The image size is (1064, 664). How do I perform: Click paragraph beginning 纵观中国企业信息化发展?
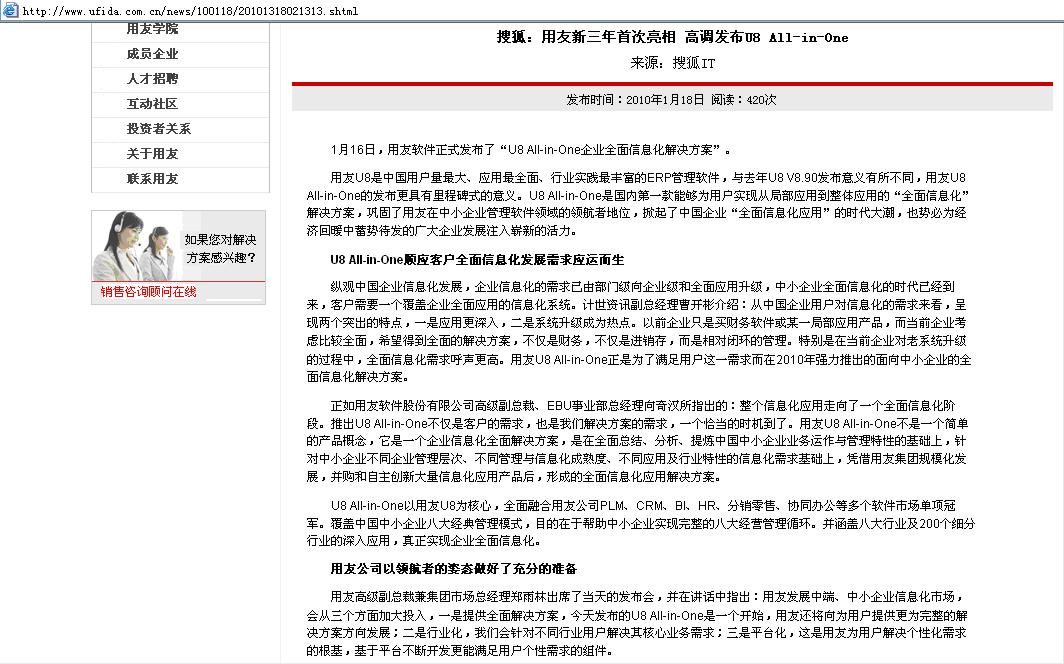[639, 332]
